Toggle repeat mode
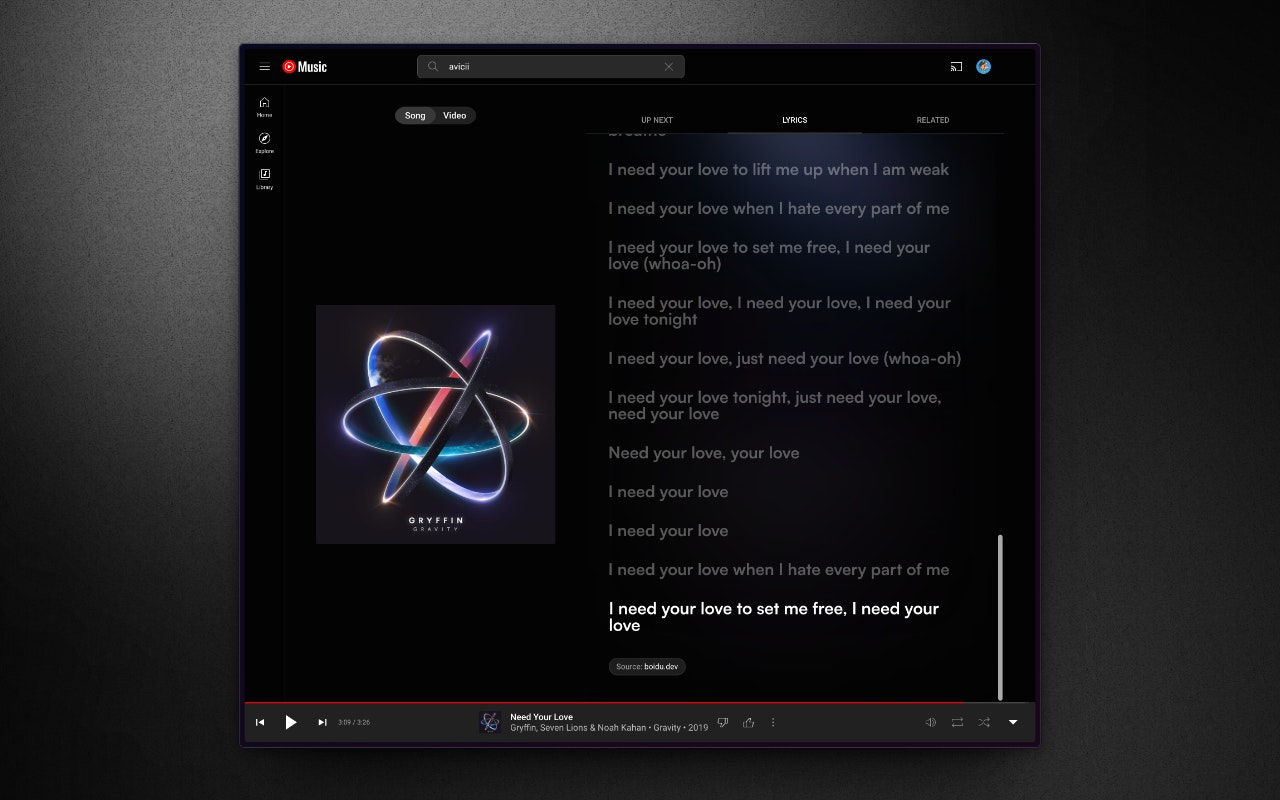This screenshot has width=1280, height=800. (x=958, y=722)
